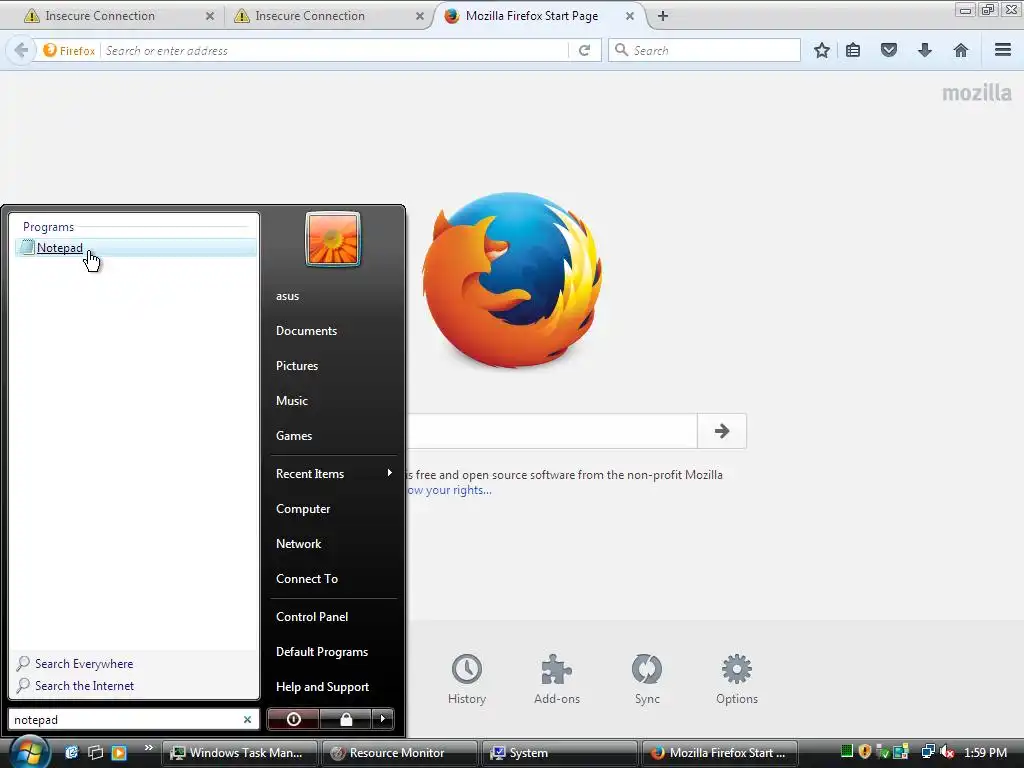Open Notepad from the Programs results
This screenshot has height=768, width=1024.
tap(135, 248)
